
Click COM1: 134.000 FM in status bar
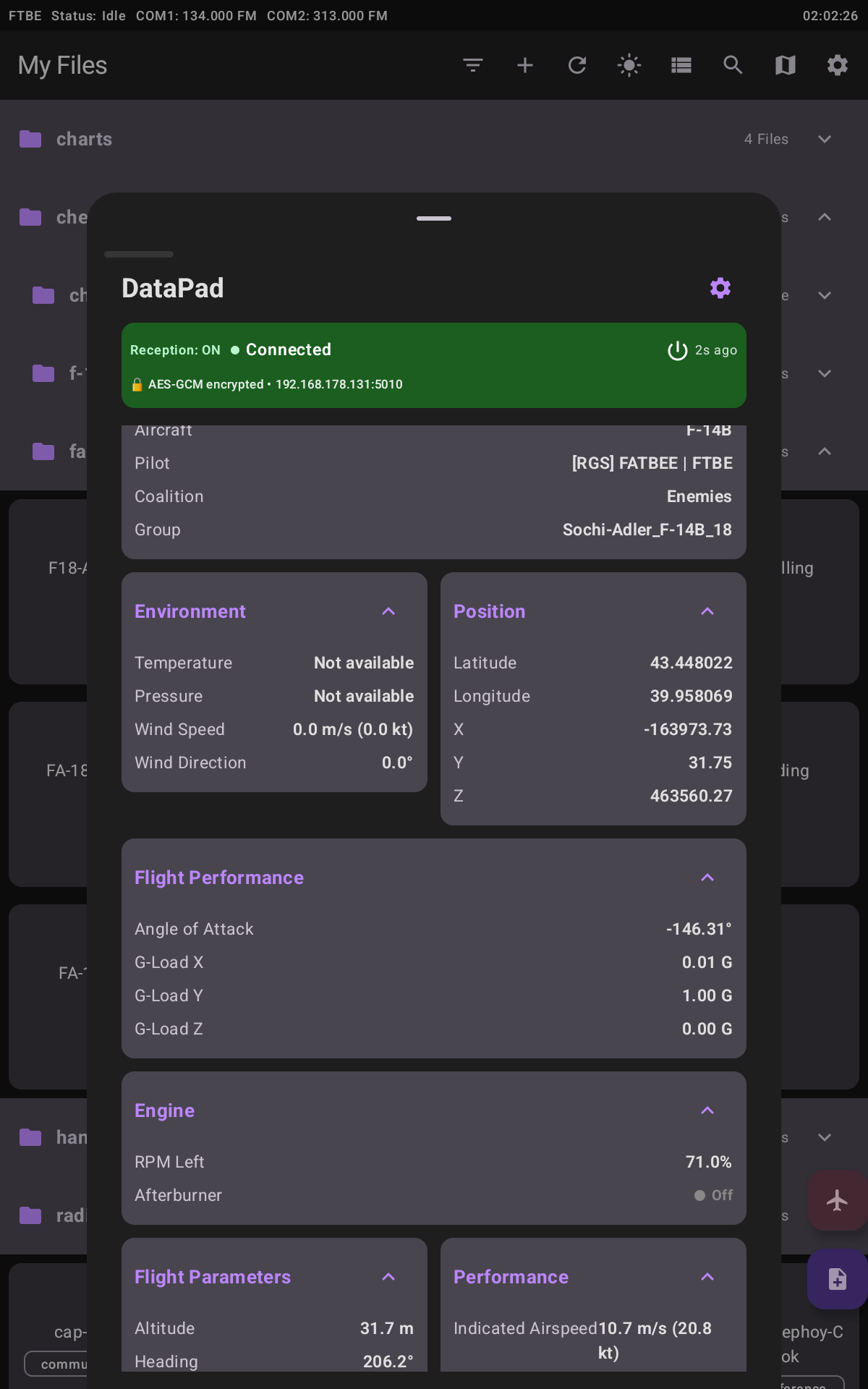pyautogui.click(x=196, y=16)
